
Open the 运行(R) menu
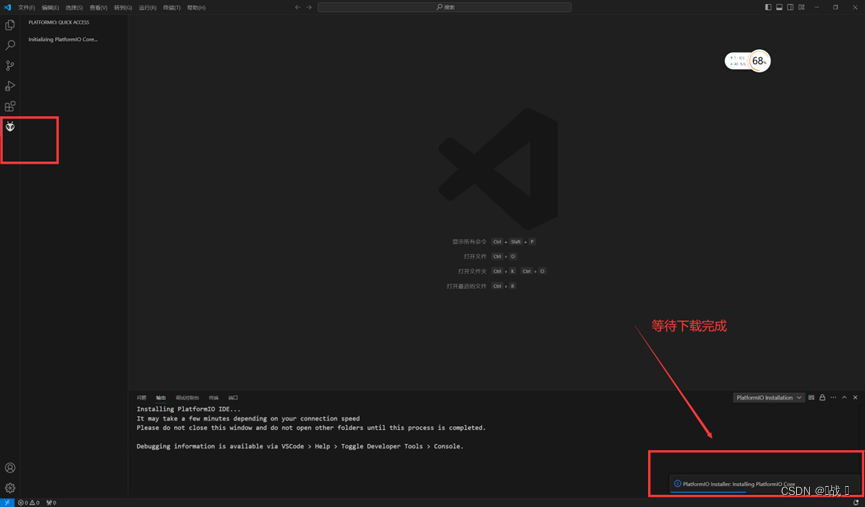(x=147, y=8)
